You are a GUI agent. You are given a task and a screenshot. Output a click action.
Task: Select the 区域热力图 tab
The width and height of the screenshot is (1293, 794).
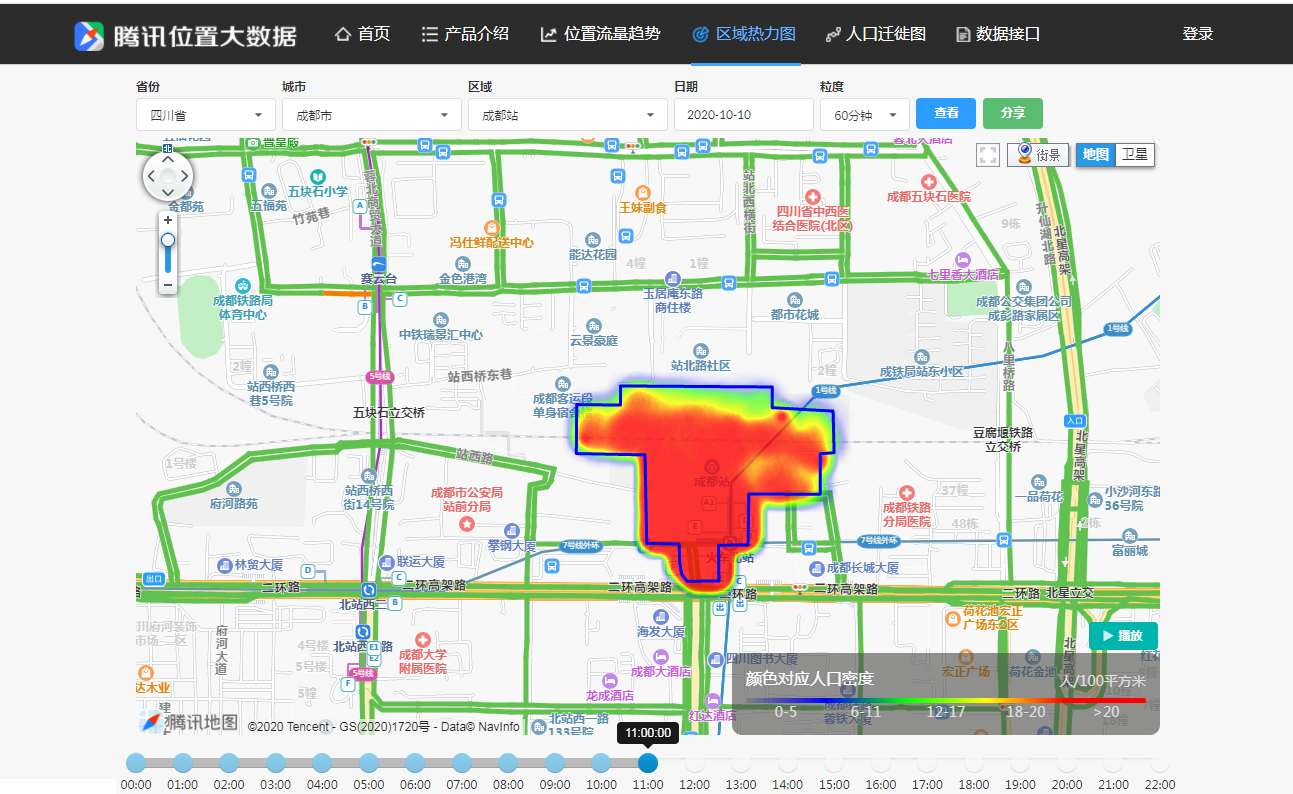pos(744,34)
